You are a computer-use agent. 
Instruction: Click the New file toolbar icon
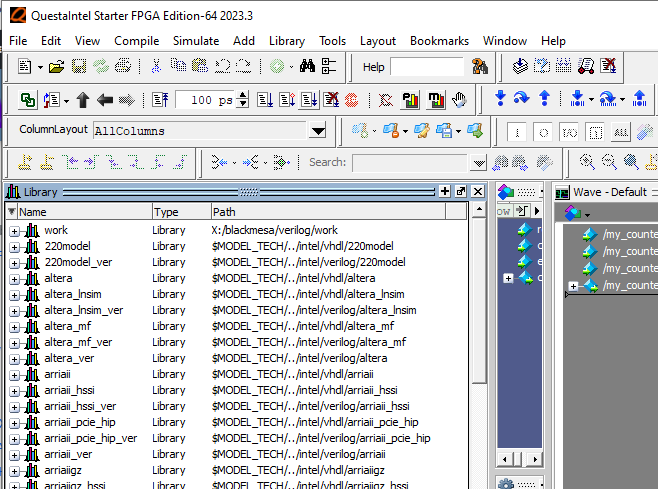[24, 66]
